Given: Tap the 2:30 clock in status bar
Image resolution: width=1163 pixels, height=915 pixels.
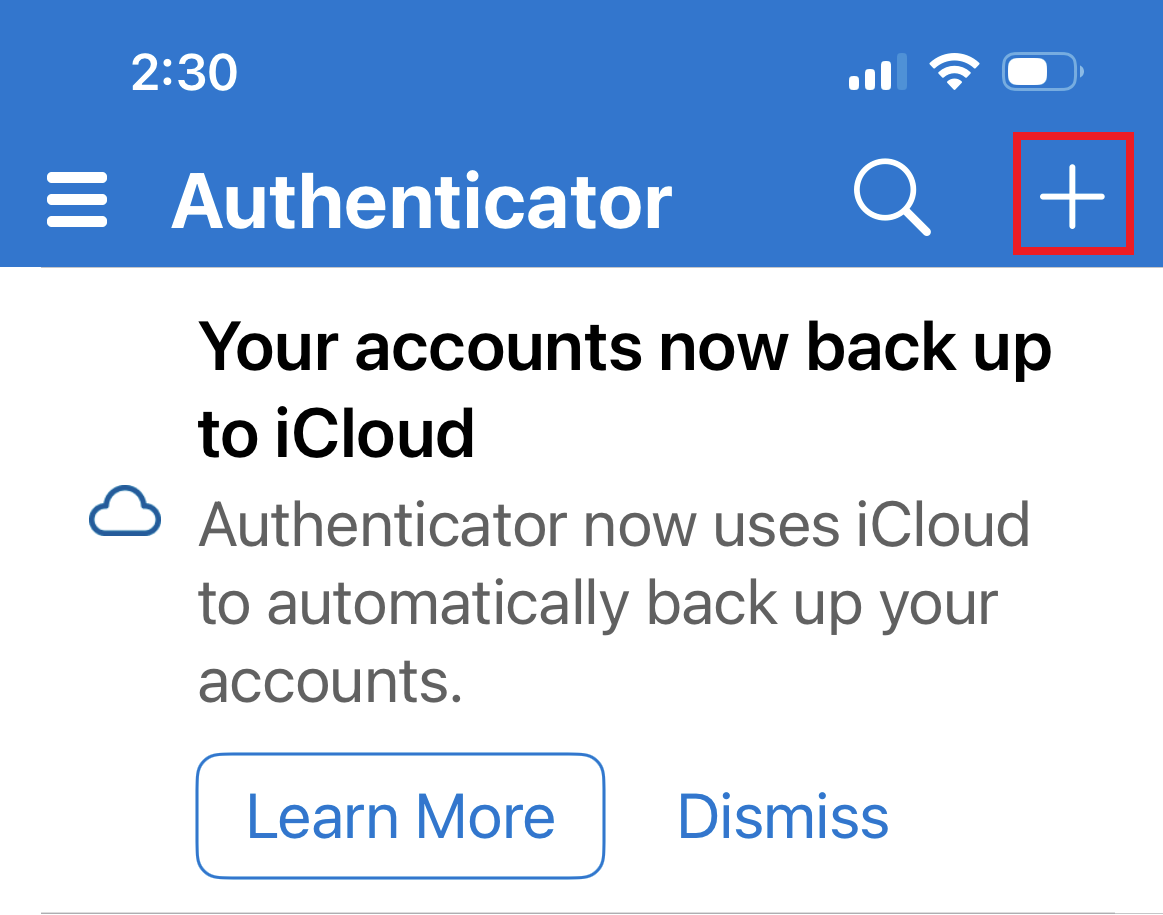Looking at the screenshot, I should (x=184, y=73).
